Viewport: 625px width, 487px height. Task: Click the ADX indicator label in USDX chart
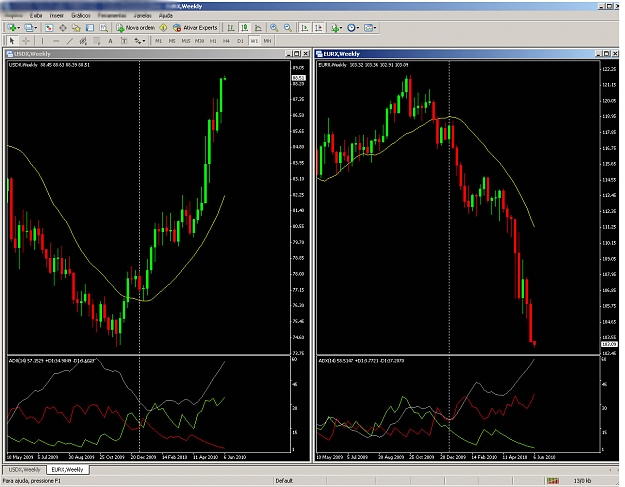tap(52, 361)
